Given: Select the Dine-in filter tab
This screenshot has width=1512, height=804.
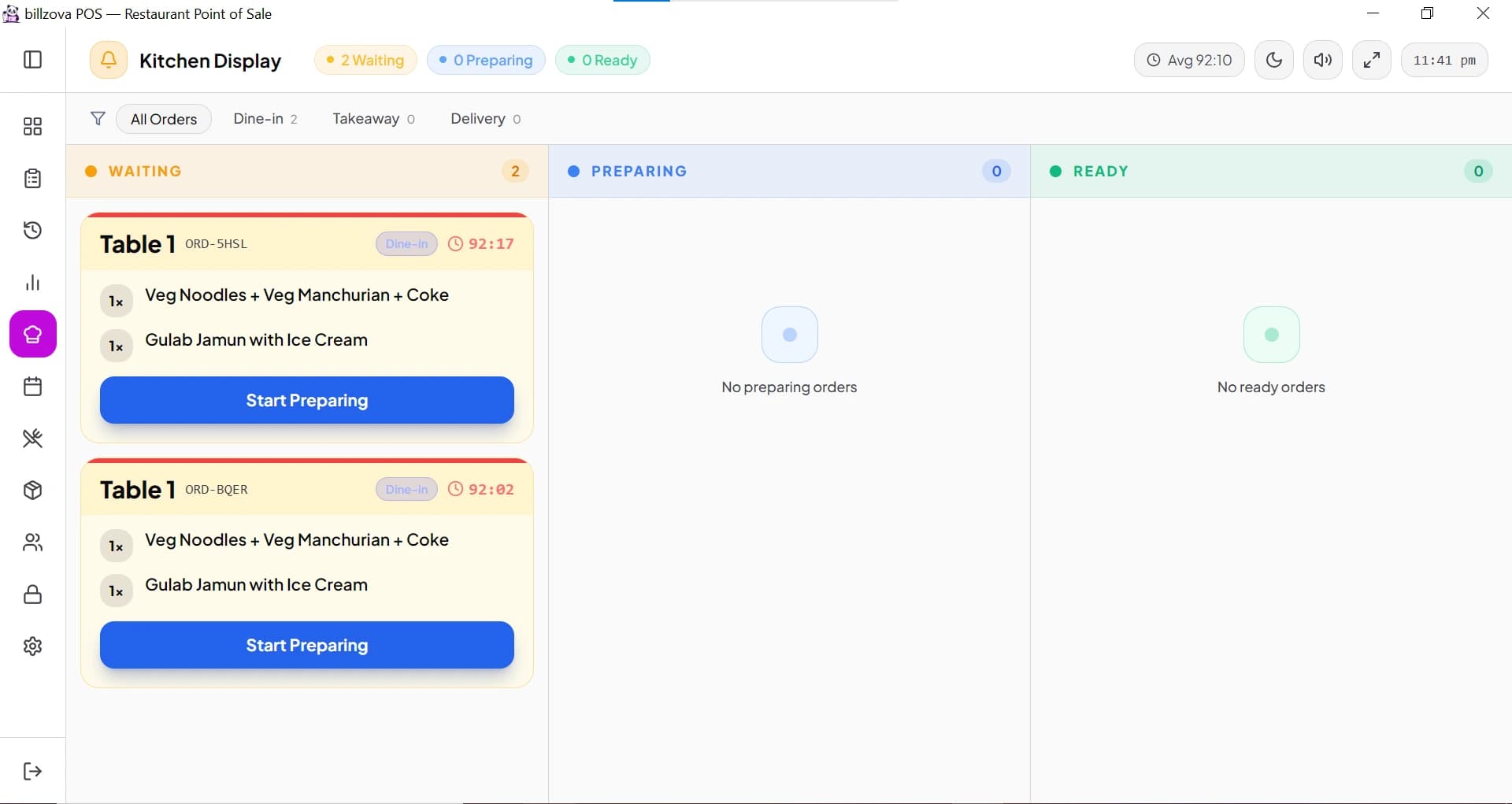Looking at the screenshot, I should [265, 119].
